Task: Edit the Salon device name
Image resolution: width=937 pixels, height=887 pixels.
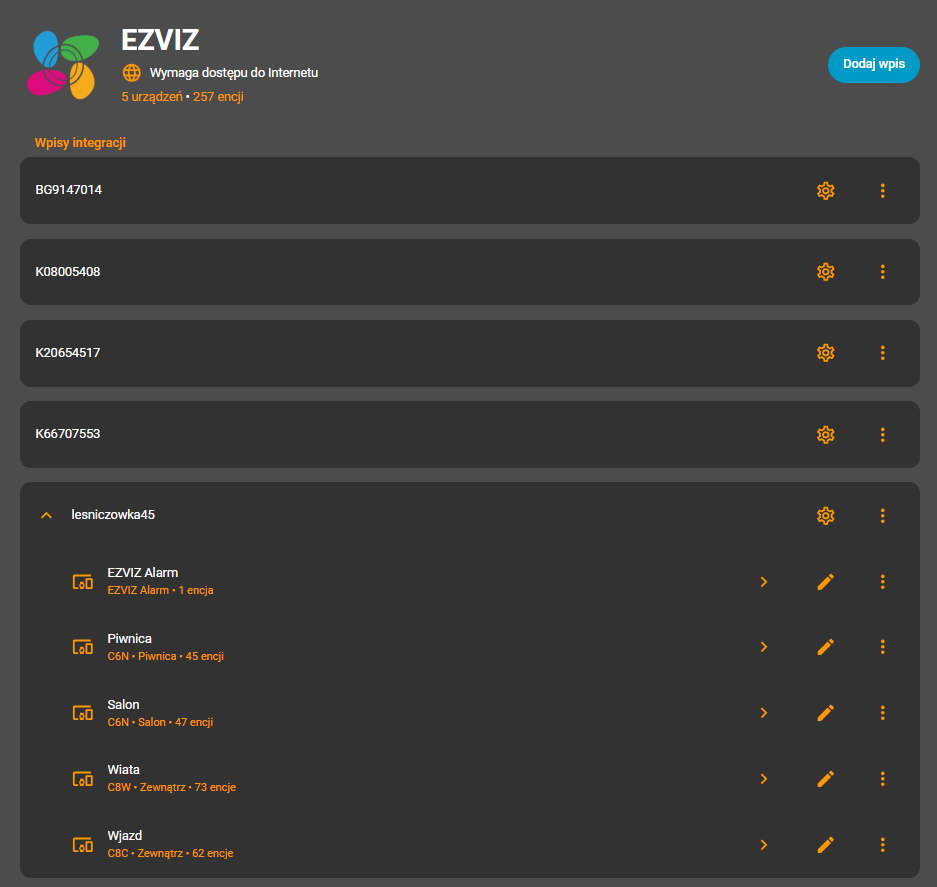Action: (x=825, y=713)
